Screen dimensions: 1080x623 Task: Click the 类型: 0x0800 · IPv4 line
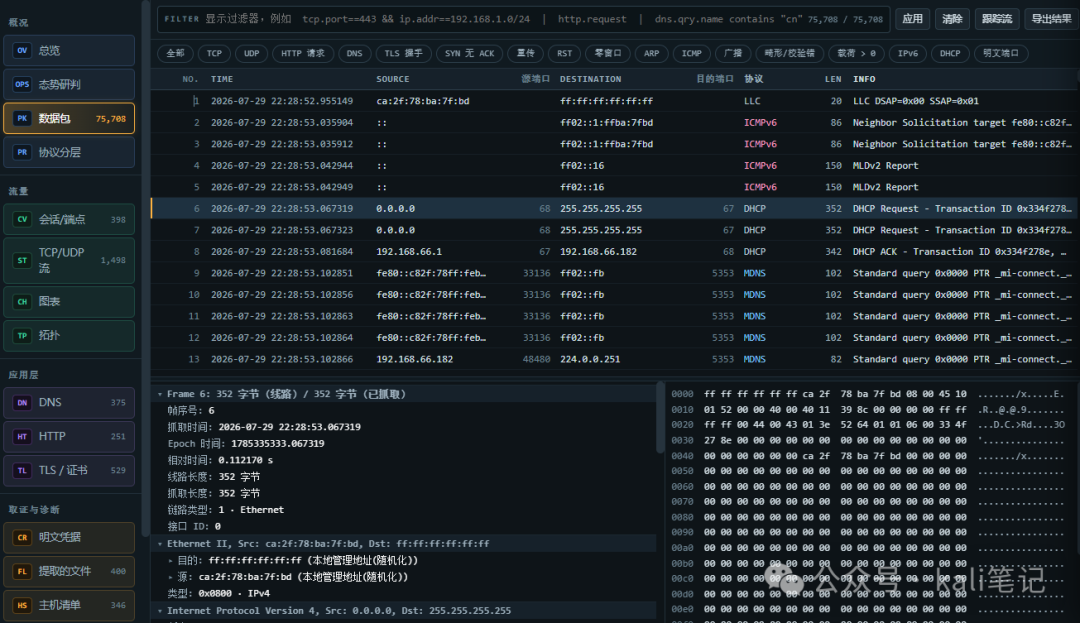coord(218,593)
